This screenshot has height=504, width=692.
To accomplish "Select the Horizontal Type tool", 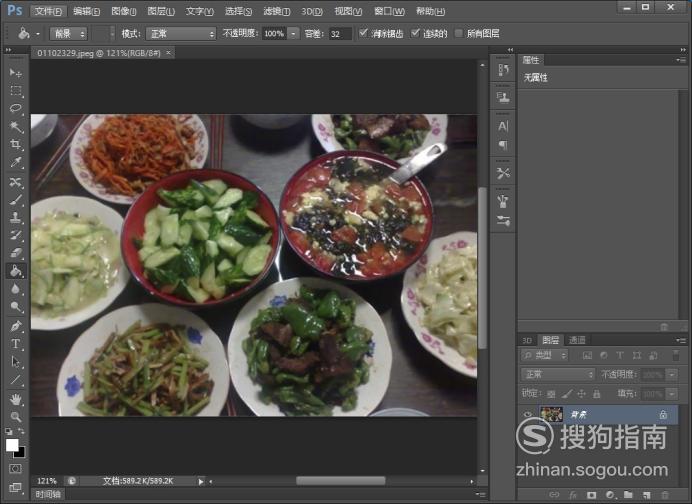I will pos(16,344).
